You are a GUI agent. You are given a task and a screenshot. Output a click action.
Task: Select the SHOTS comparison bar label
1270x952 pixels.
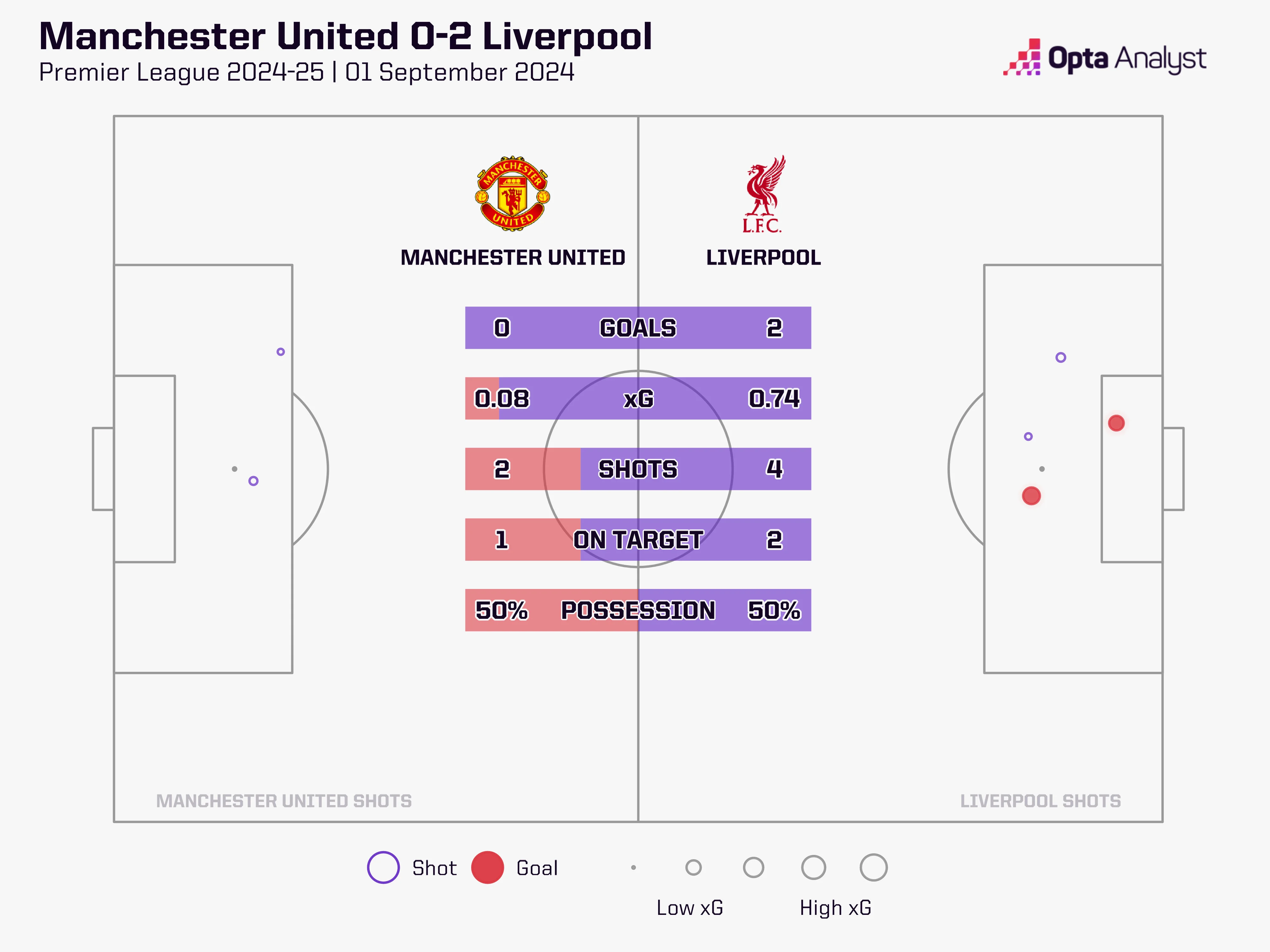pos(638,469)
